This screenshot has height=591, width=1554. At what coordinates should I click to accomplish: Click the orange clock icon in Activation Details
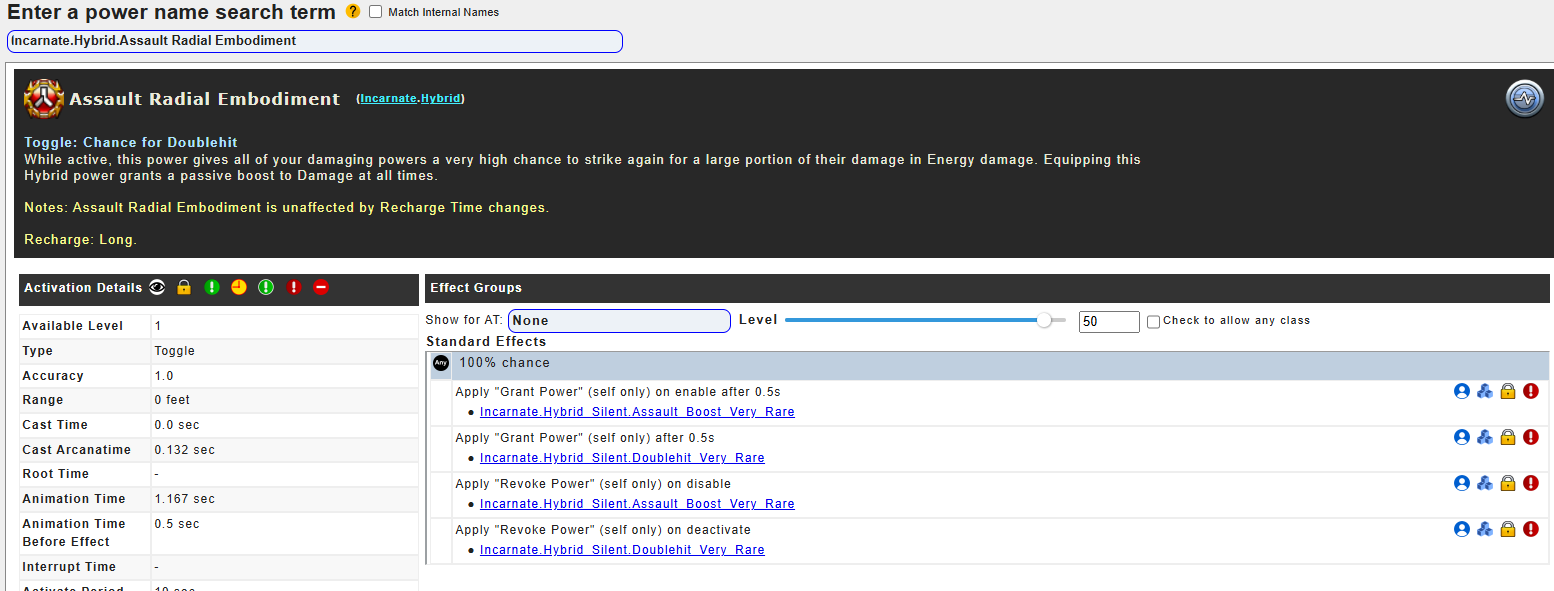pos(238,288)
